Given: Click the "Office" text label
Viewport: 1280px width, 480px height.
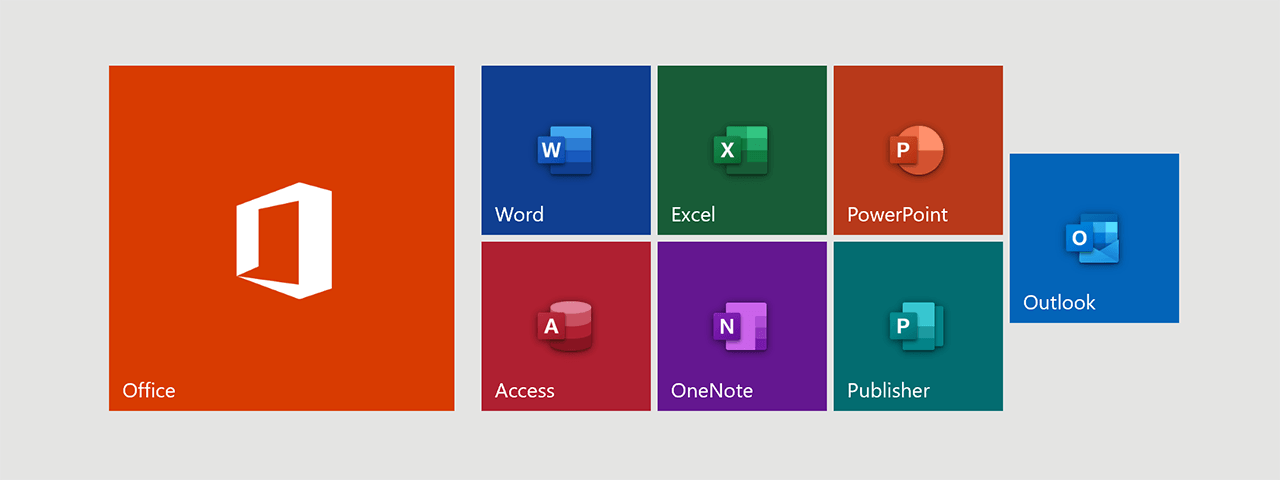Looking at the screenshot, I should point(148,390).
